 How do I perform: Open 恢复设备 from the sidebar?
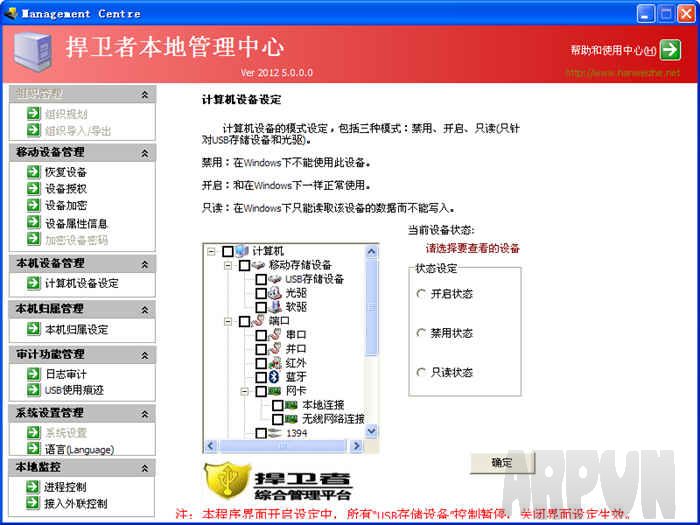click(x=66, y=172)
